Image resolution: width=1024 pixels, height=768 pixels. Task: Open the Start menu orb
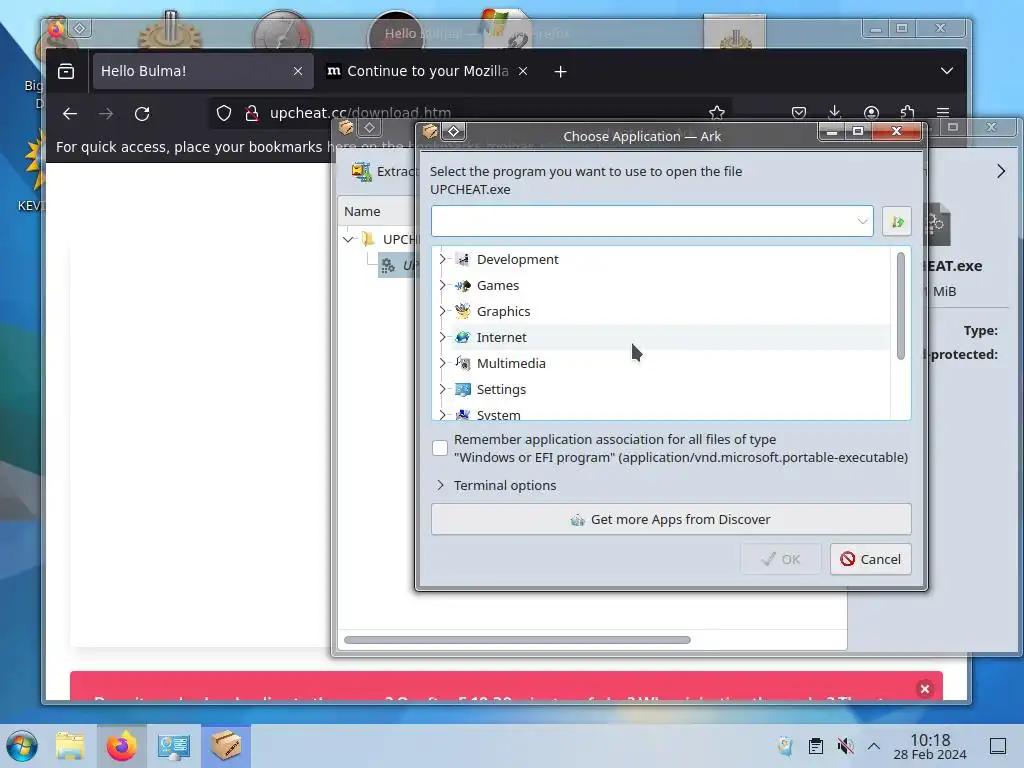(22, 746)
